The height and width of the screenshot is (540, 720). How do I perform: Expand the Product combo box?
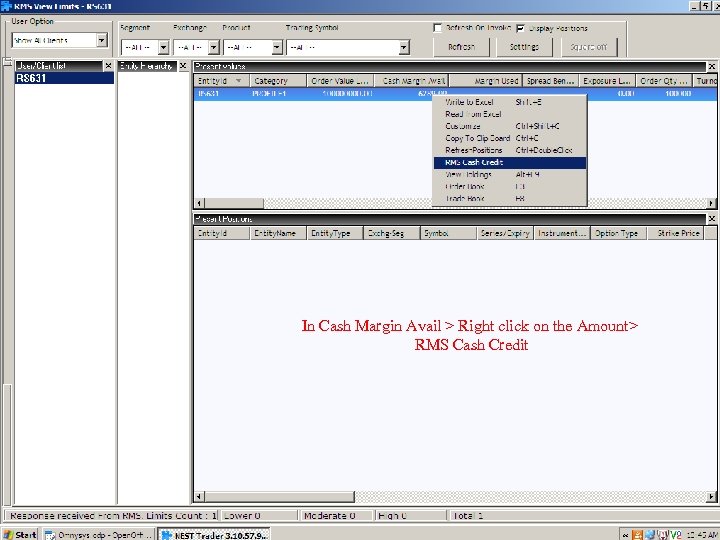click(x=277, y=47)
